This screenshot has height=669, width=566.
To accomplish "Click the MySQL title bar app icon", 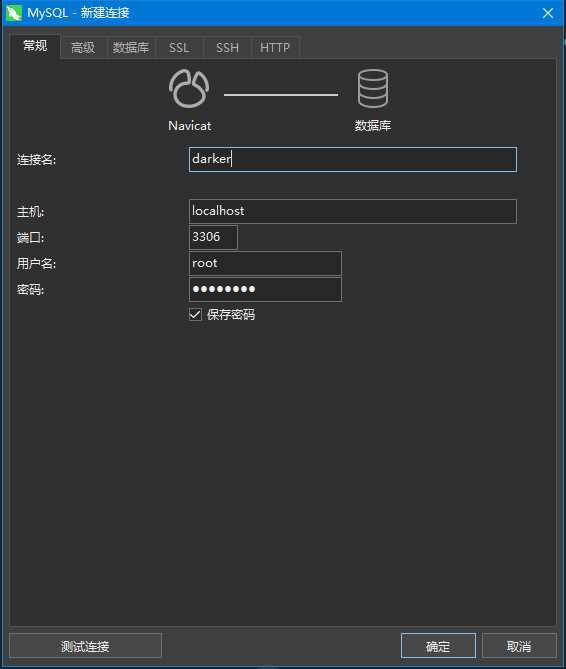I will [14, 13].
